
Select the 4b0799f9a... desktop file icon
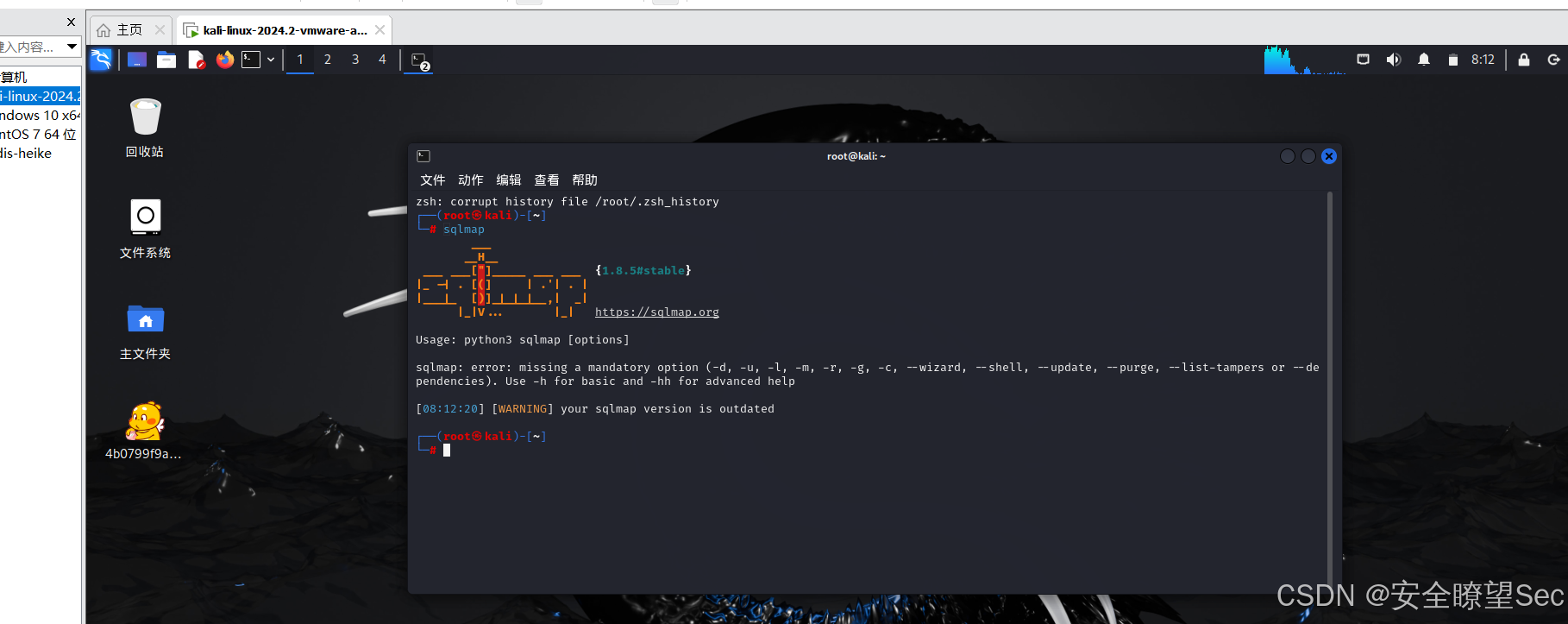pos(143,431)
